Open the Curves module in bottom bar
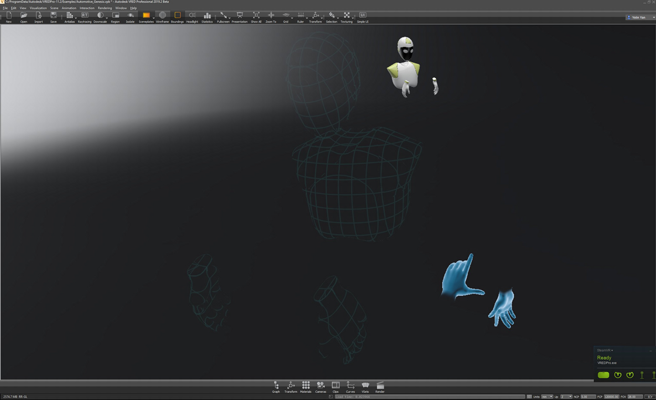656x400 pixels. click(x=351, y=387)
